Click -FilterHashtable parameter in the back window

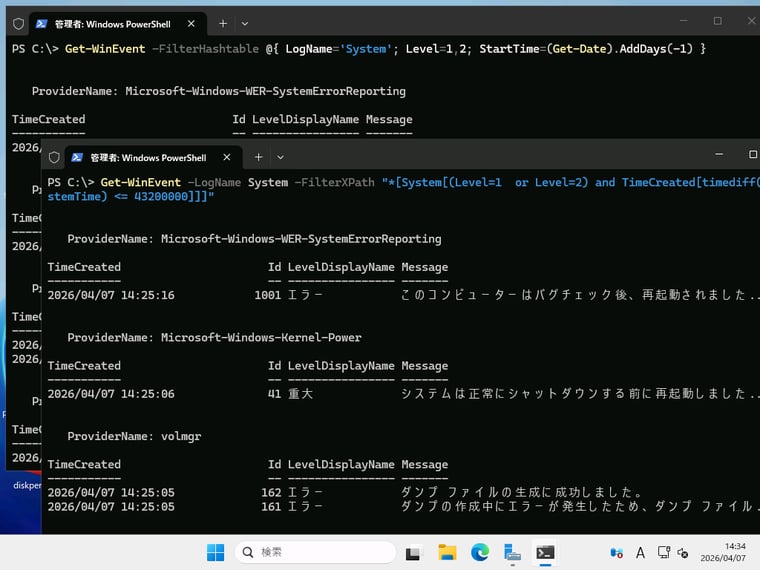[x=206, y=49]
